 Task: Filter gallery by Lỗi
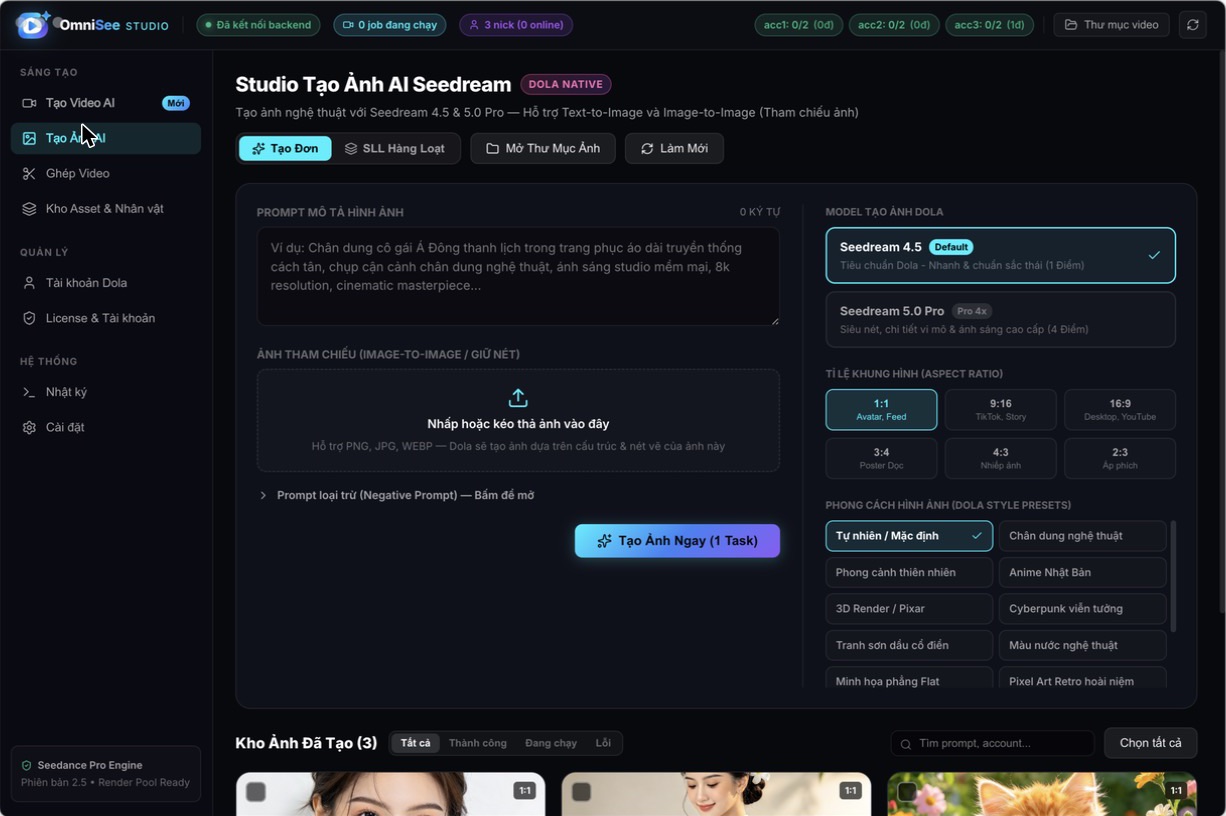[603, 743]
